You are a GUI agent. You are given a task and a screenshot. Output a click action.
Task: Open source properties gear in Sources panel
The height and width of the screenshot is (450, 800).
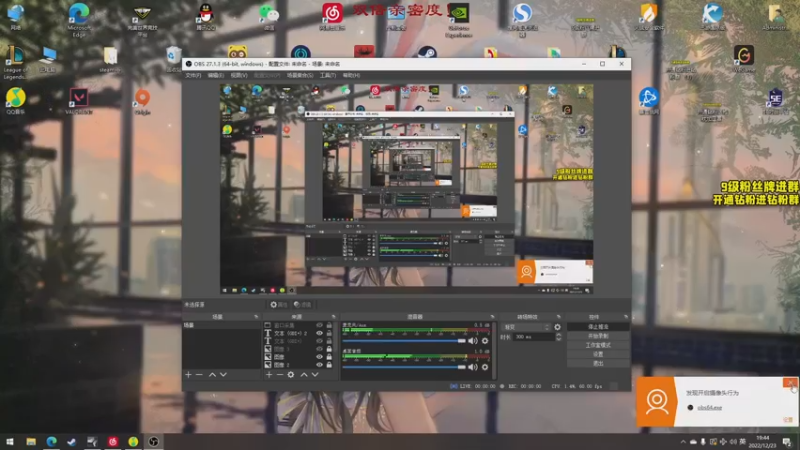coord(291,374)
